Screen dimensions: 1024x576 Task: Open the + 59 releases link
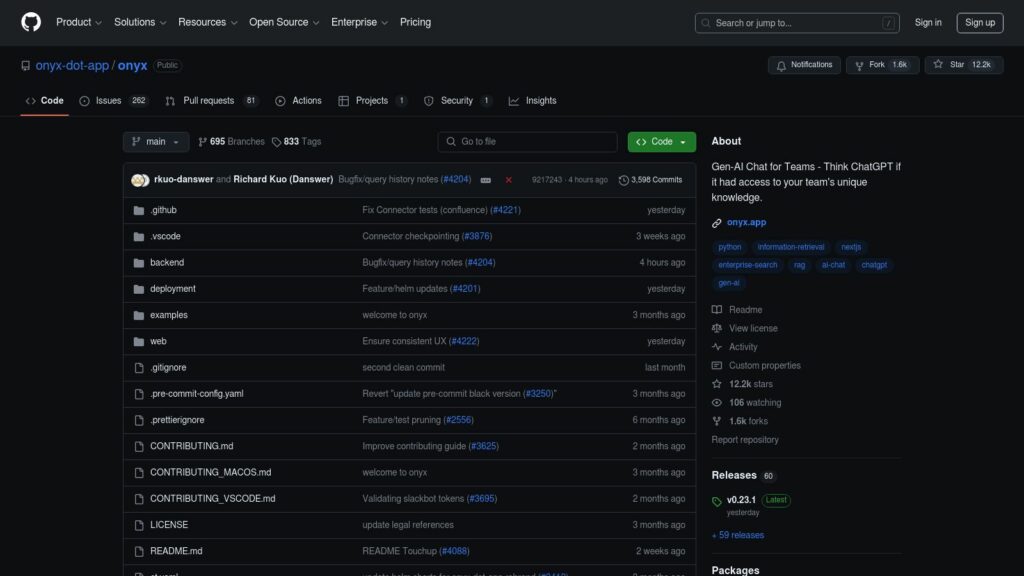click(x=737, y=536)
